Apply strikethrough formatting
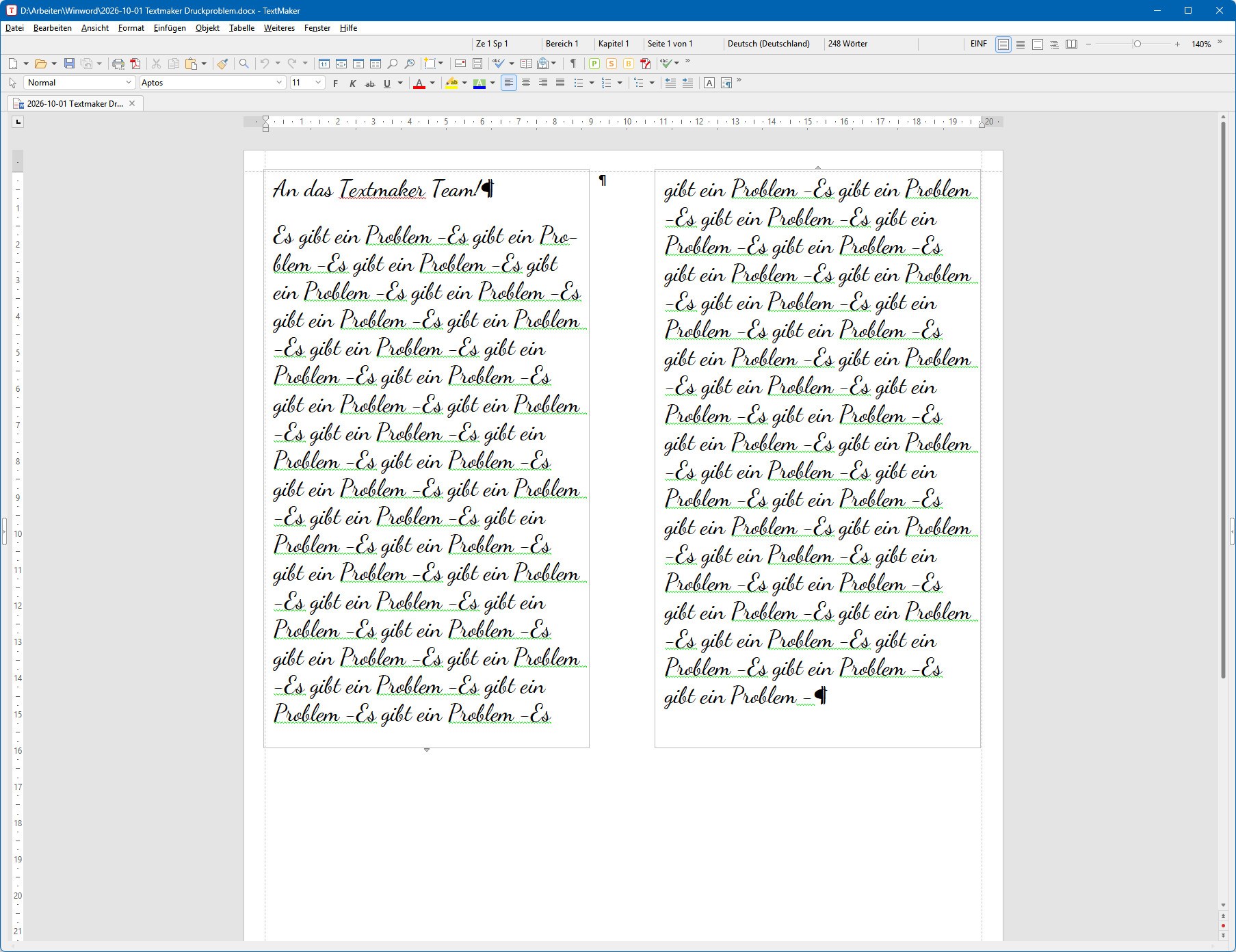This screenshot has width=1236, height=952. [x=370, y=83]
